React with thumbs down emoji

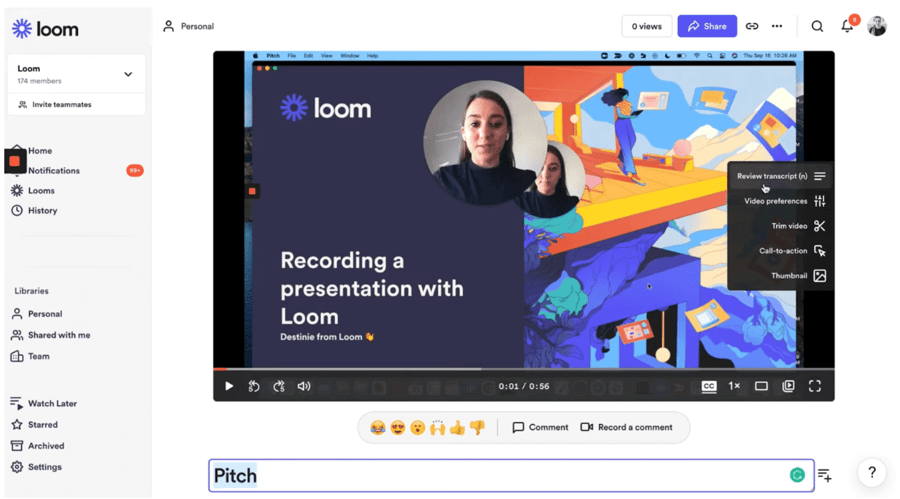click(x=477, y=428)
